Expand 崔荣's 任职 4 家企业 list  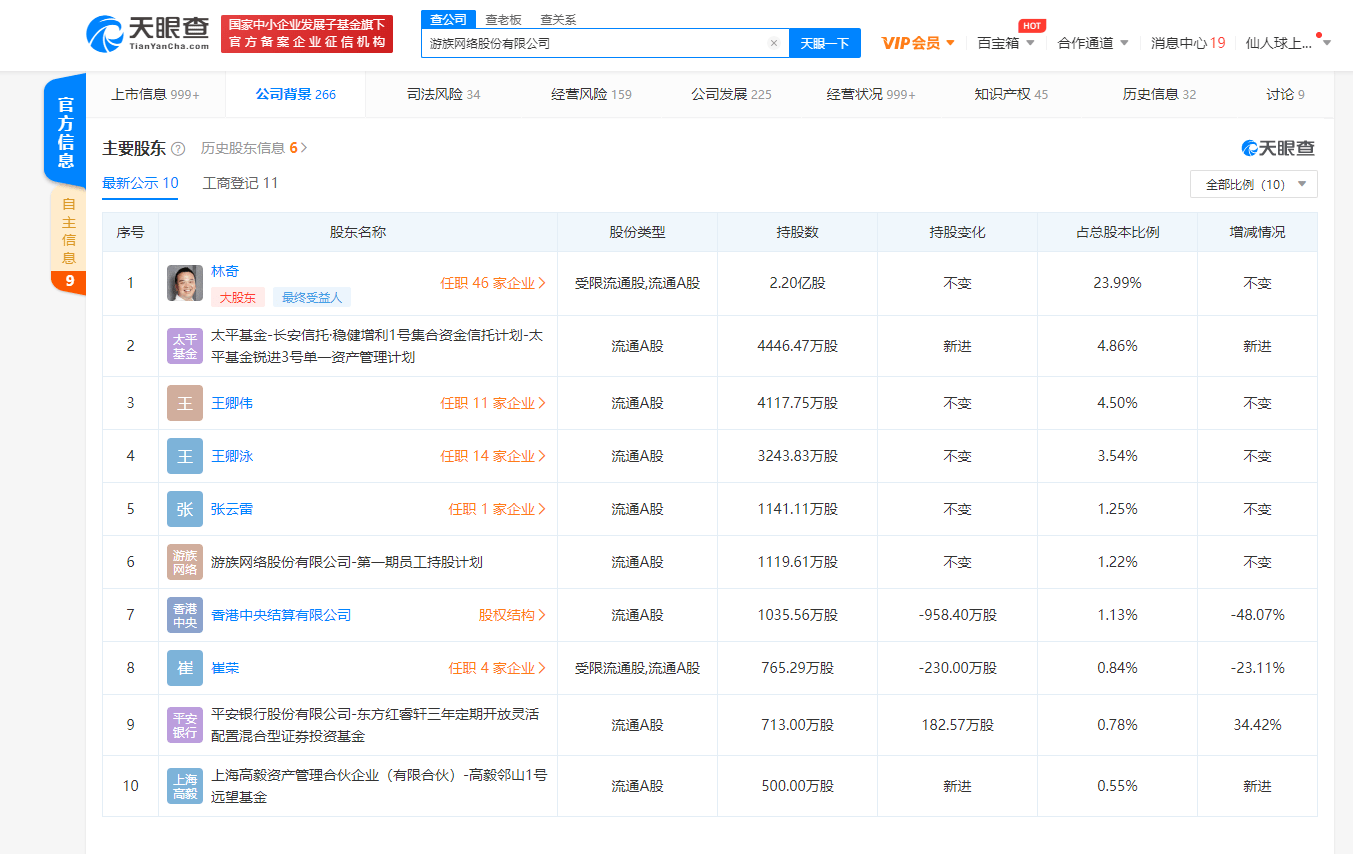coord(497,668)
